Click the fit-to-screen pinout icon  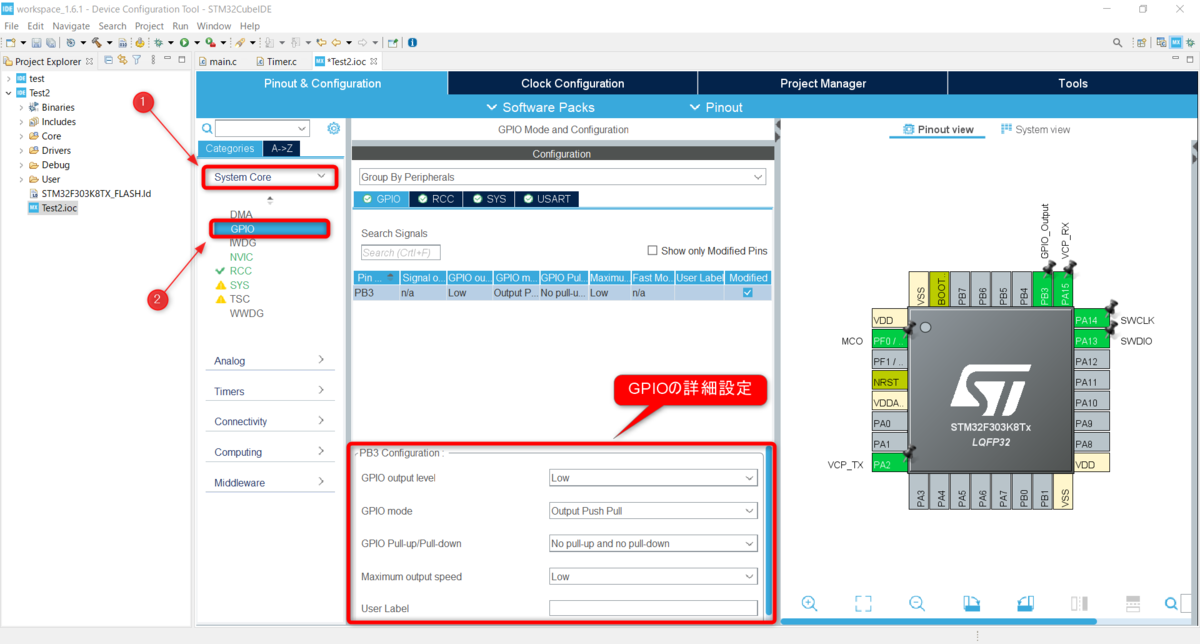(x=864, y=603)
